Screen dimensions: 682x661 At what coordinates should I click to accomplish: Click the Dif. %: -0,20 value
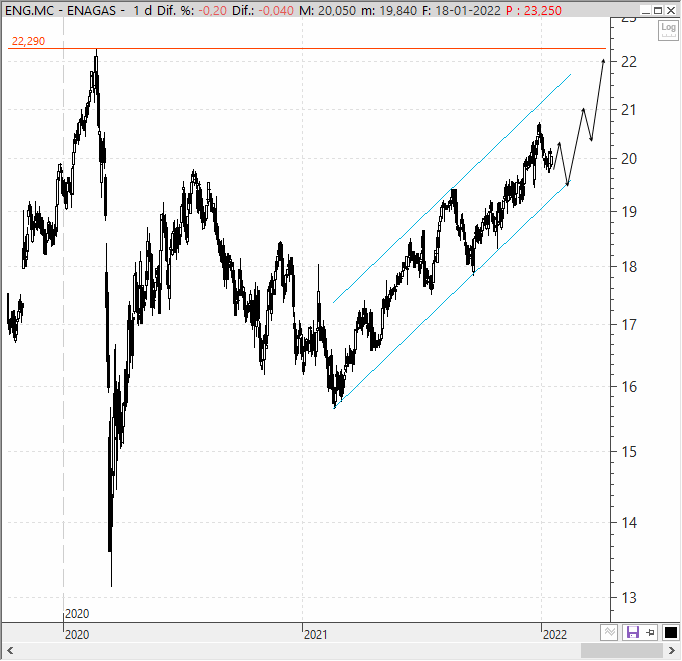coord(192,10)
